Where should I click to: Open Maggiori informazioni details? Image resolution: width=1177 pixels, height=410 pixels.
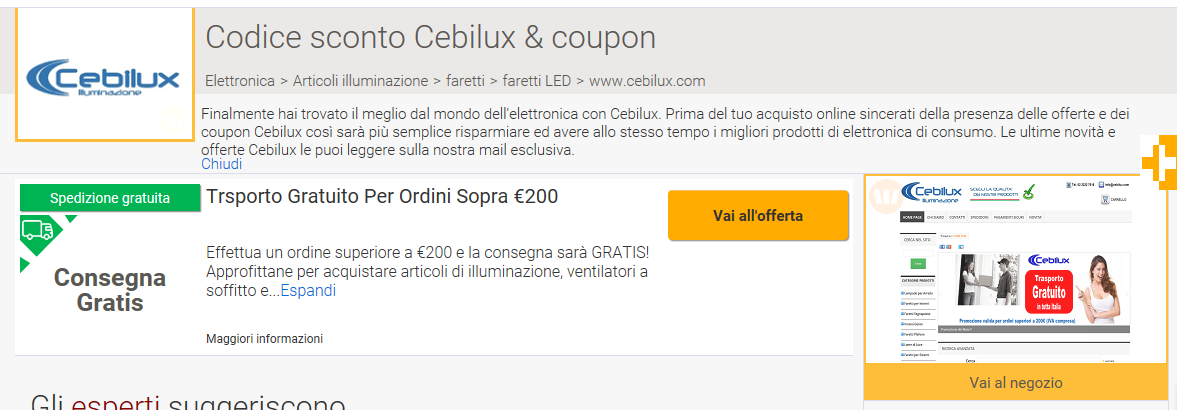[x=264, y=339]
